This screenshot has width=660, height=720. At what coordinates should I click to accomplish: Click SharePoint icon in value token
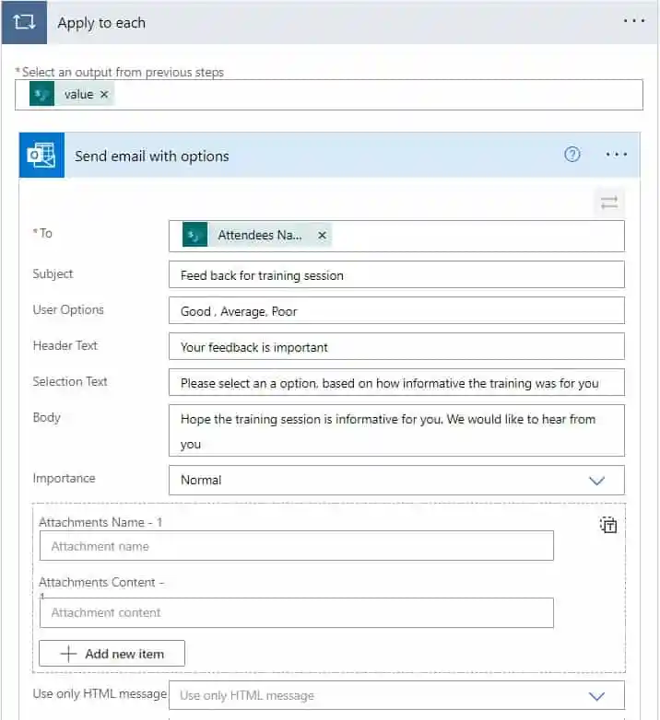pos(41,94)
